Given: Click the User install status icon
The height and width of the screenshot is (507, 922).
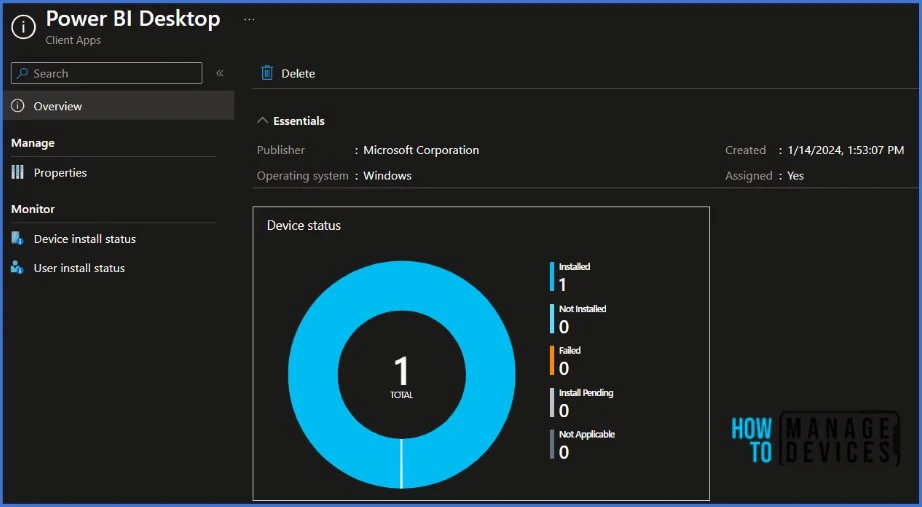Looking at the screenshot, I should point(18,268).
